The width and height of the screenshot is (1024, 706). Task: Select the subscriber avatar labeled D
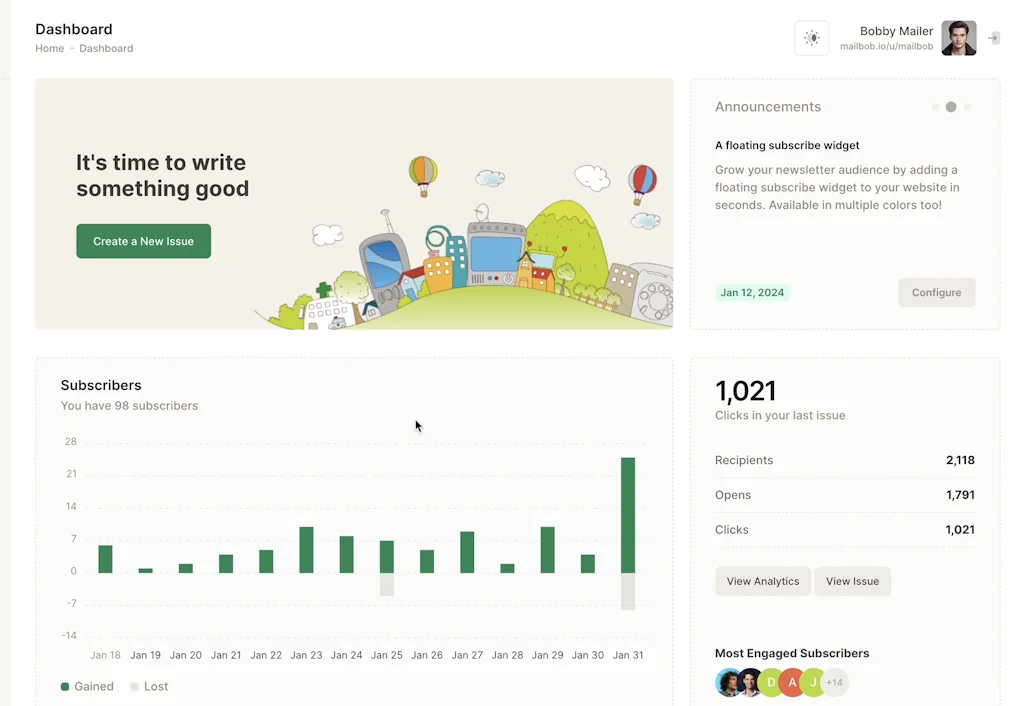(771, 683)
